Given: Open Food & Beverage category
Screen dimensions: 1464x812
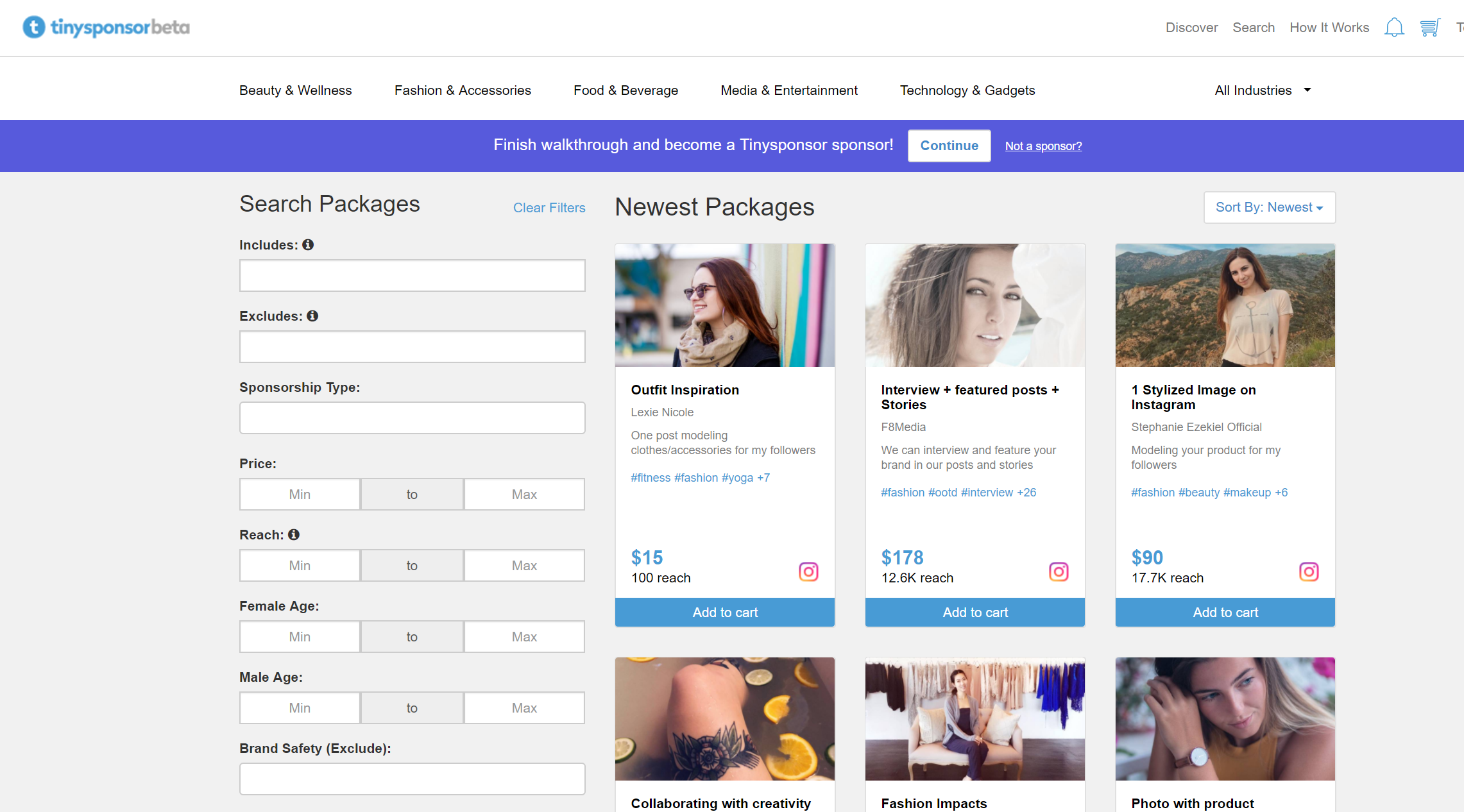Looking at the screenshot, I should click(626, 90).
